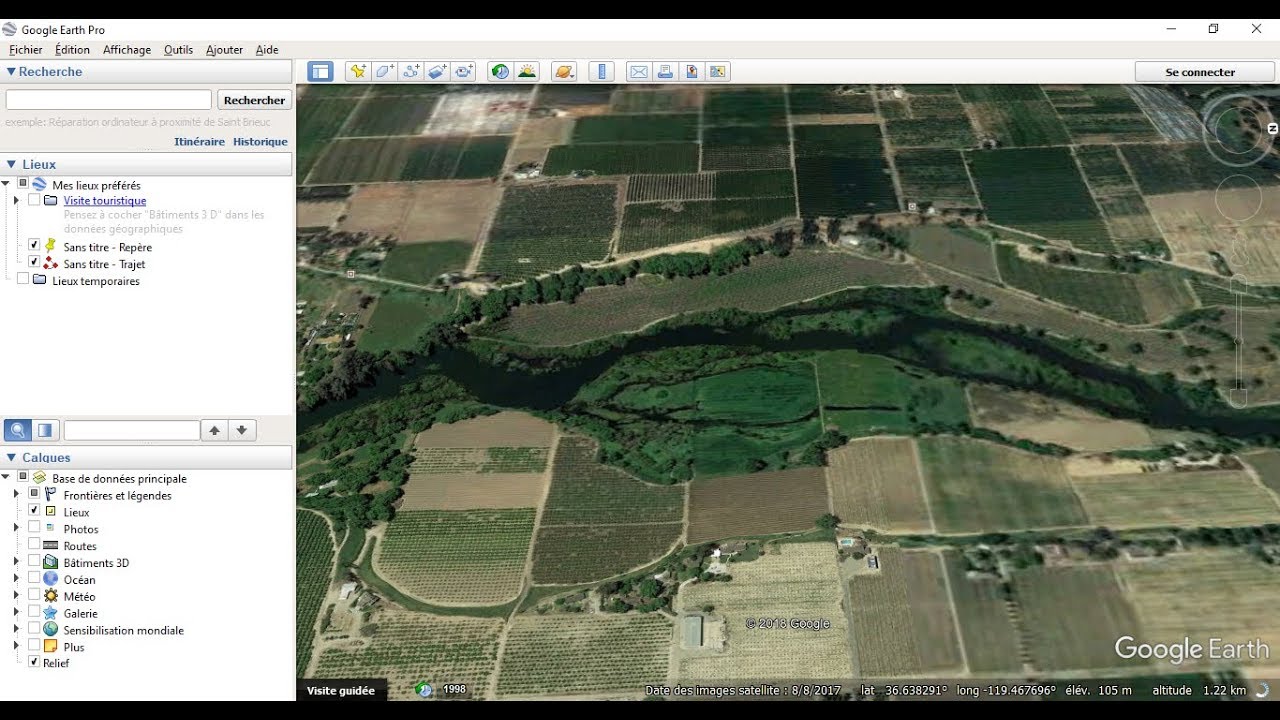Screen dimensions: 1280x720
Task: Select the add polygon tool
Action: [x=385, y=71]
